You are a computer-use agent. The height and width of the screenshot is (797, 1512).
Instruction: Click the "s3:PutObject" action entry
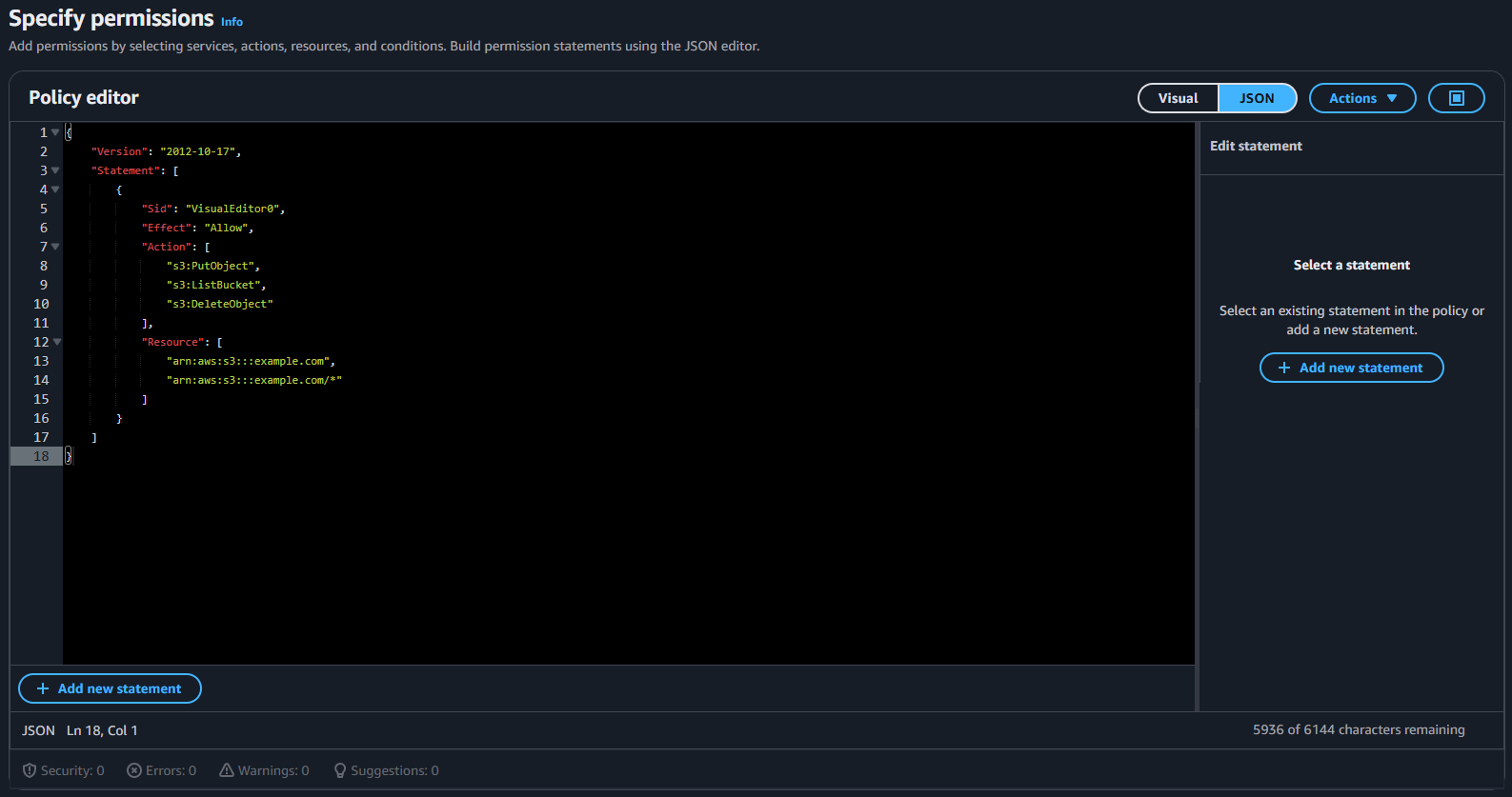[210, 266]
